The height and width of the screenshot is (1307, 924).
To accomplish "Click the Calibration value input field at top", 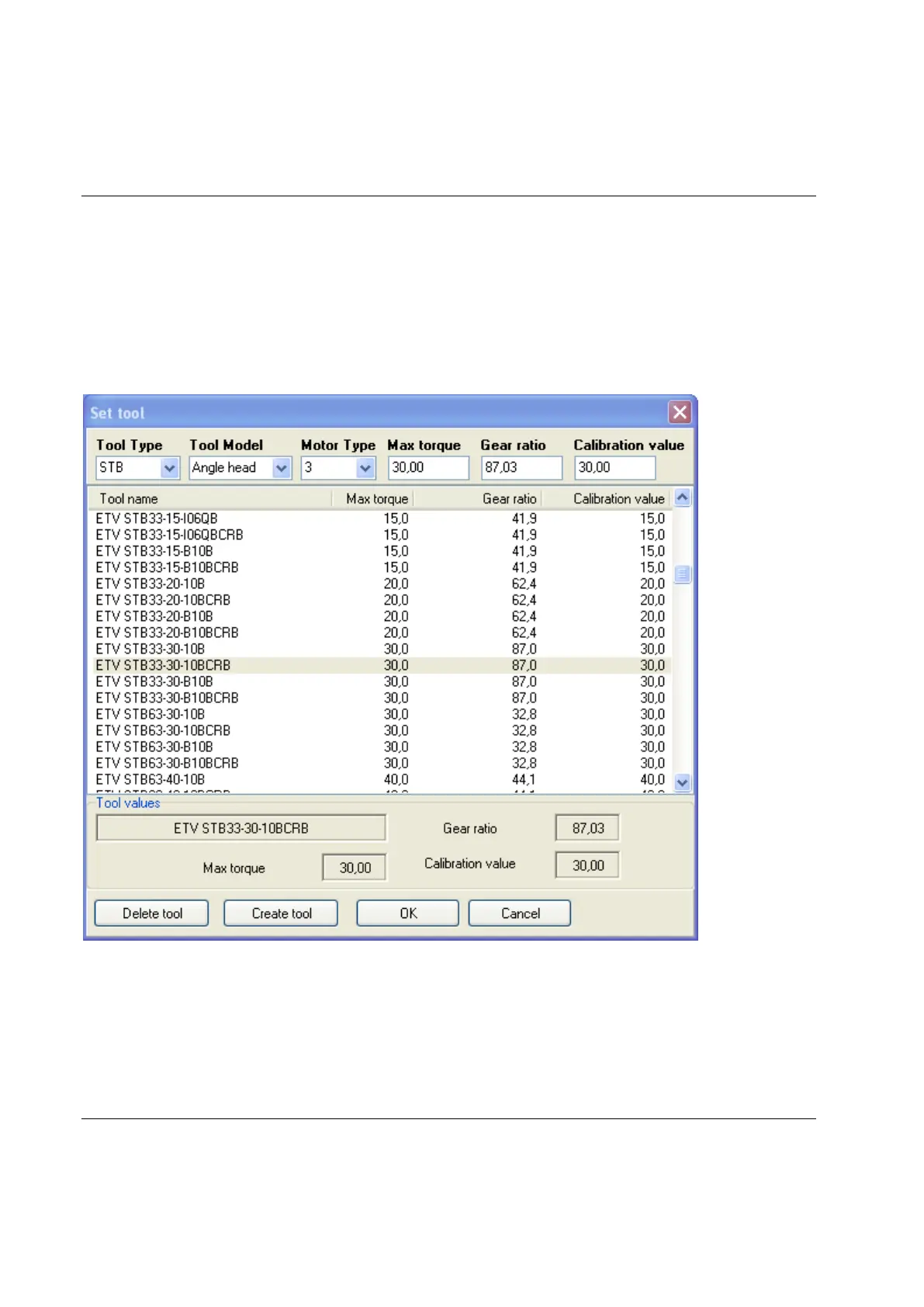I will coord(614,468).
